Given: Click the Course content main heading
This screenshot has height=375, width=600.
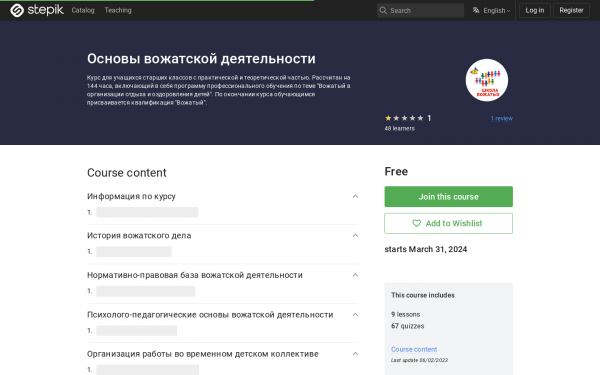Looking at the screenshot, I should point(127,173).
